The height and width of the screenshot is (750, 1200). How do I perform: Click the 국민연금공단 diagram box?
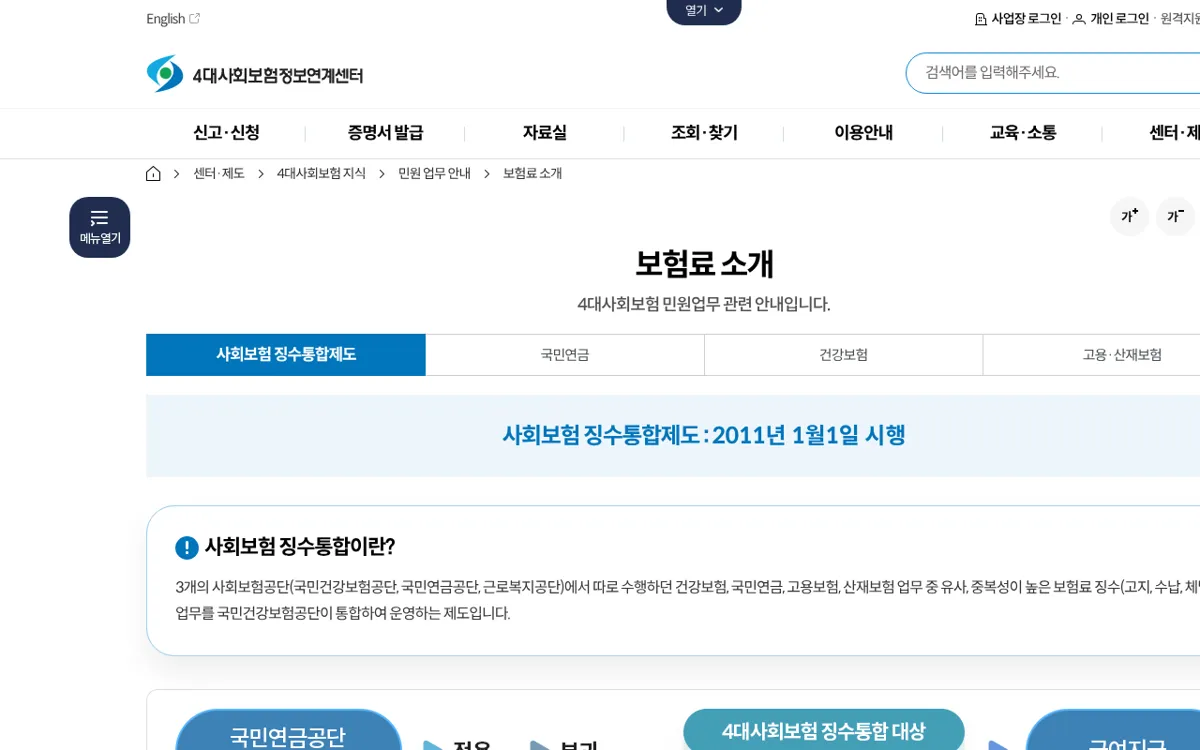coord(288,731)
